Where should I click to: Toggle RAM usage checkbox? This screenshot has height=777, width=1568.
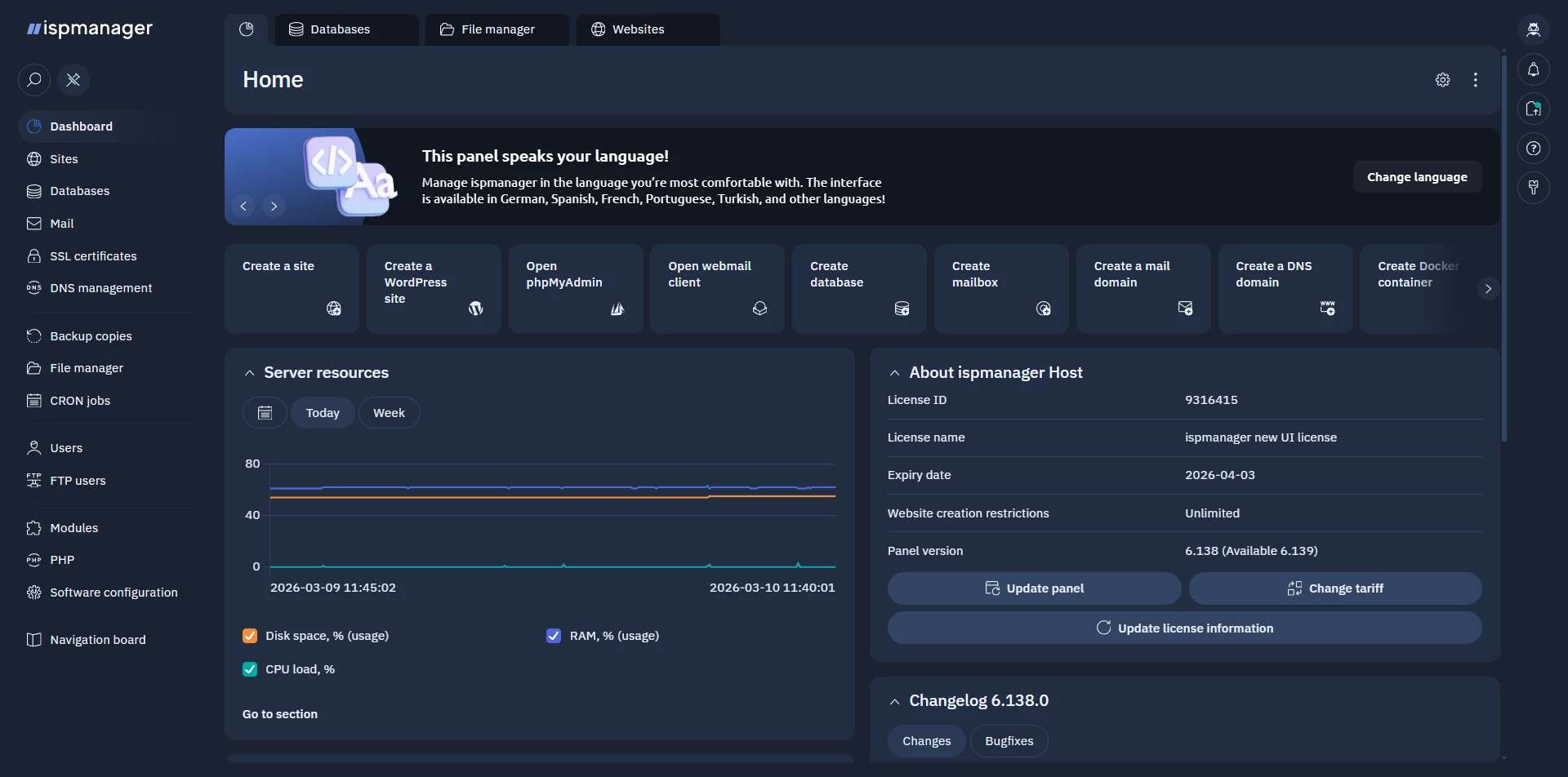point(554,636)
